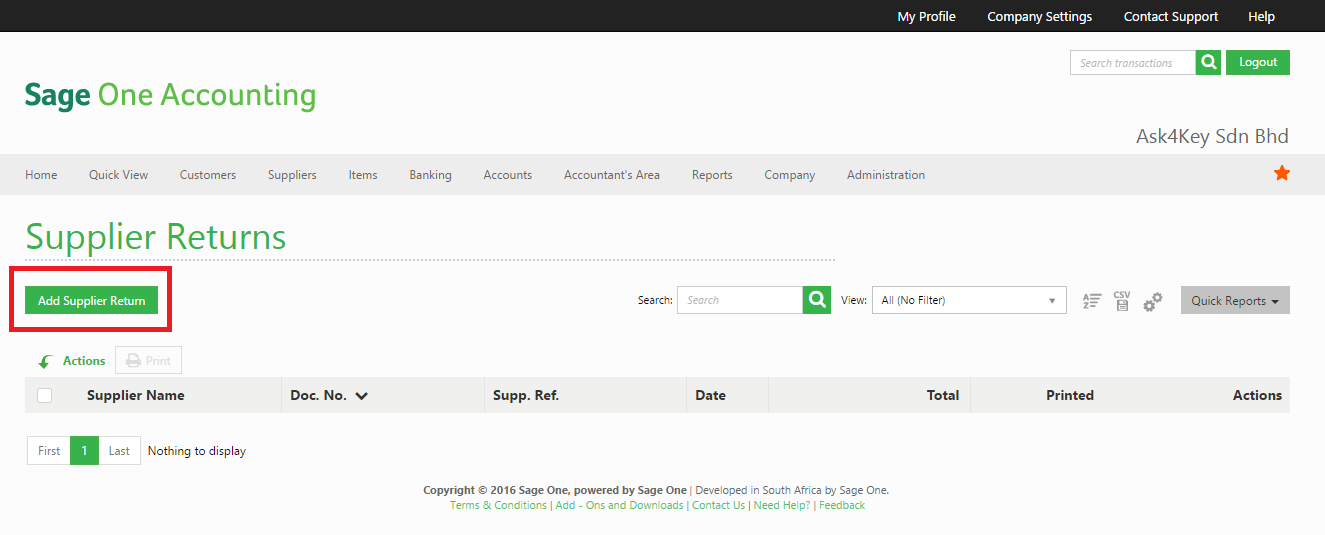Image resolution: width=1325 pixels, height=535 pixels.
Task: Click the supplier returns Search field
Action: click(740, 300)
